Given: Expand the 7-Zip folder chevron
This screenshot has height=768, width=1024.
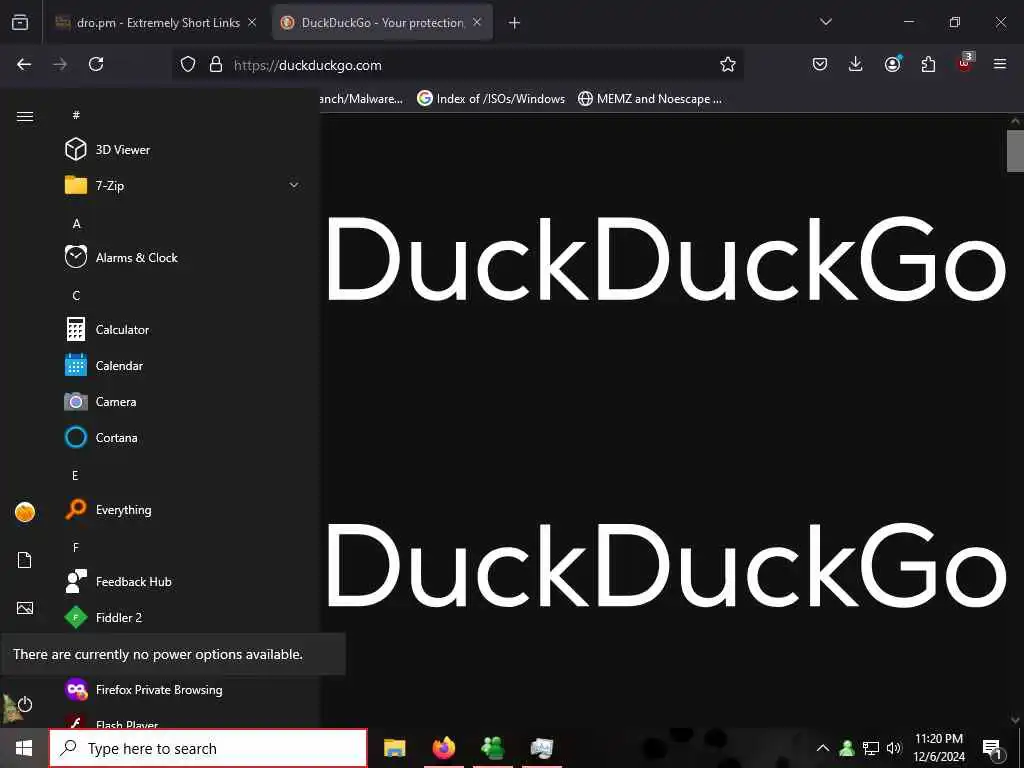Looking at the screenshot, I should tap(294, 185).
